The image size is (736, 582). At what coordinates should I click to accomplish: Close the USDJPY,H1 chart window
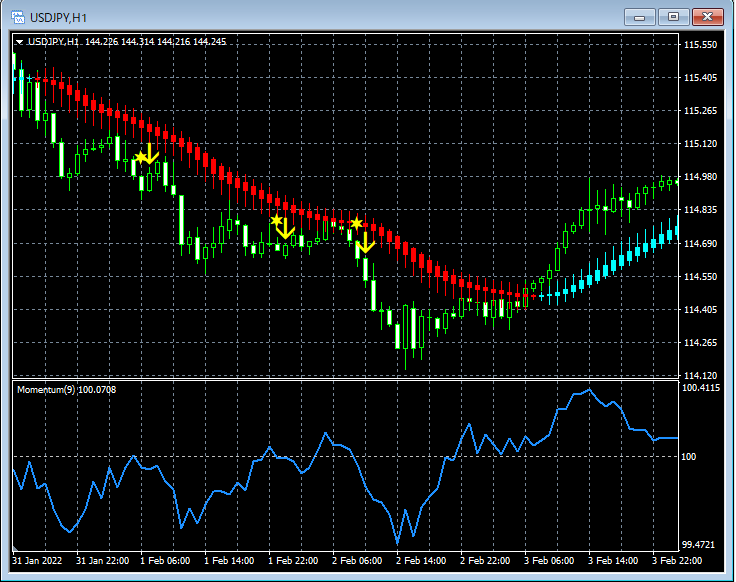pyautogui.click(x=707, y=17)
